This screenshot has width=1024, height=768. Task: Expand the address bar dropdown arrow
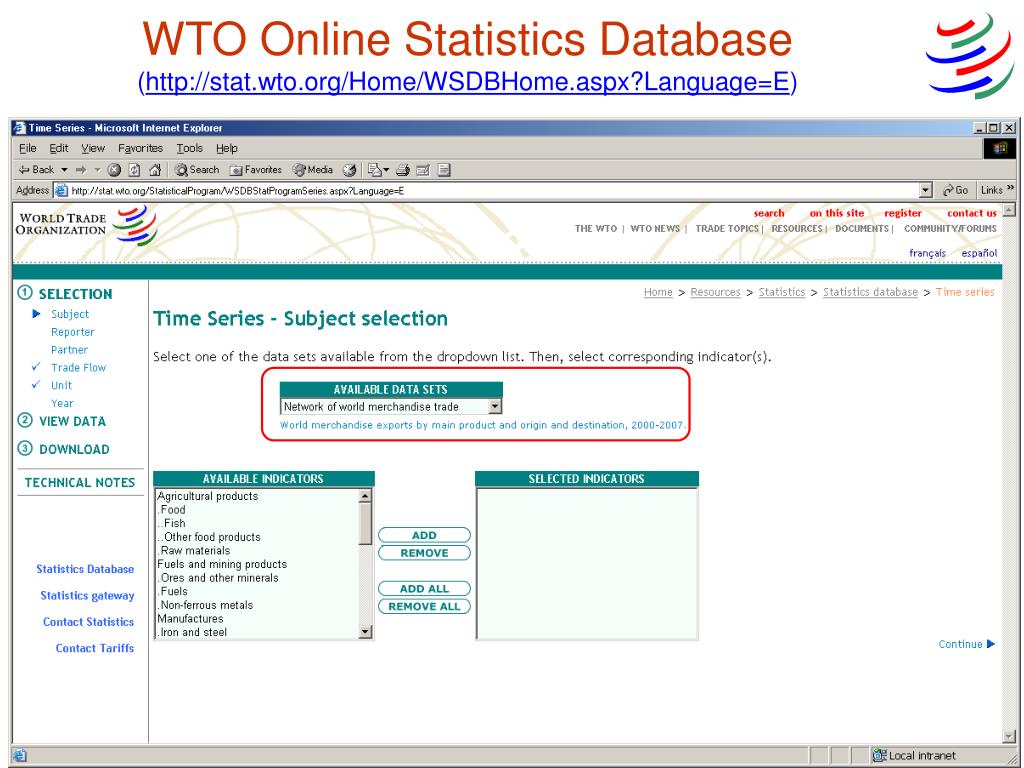point(925,191)
